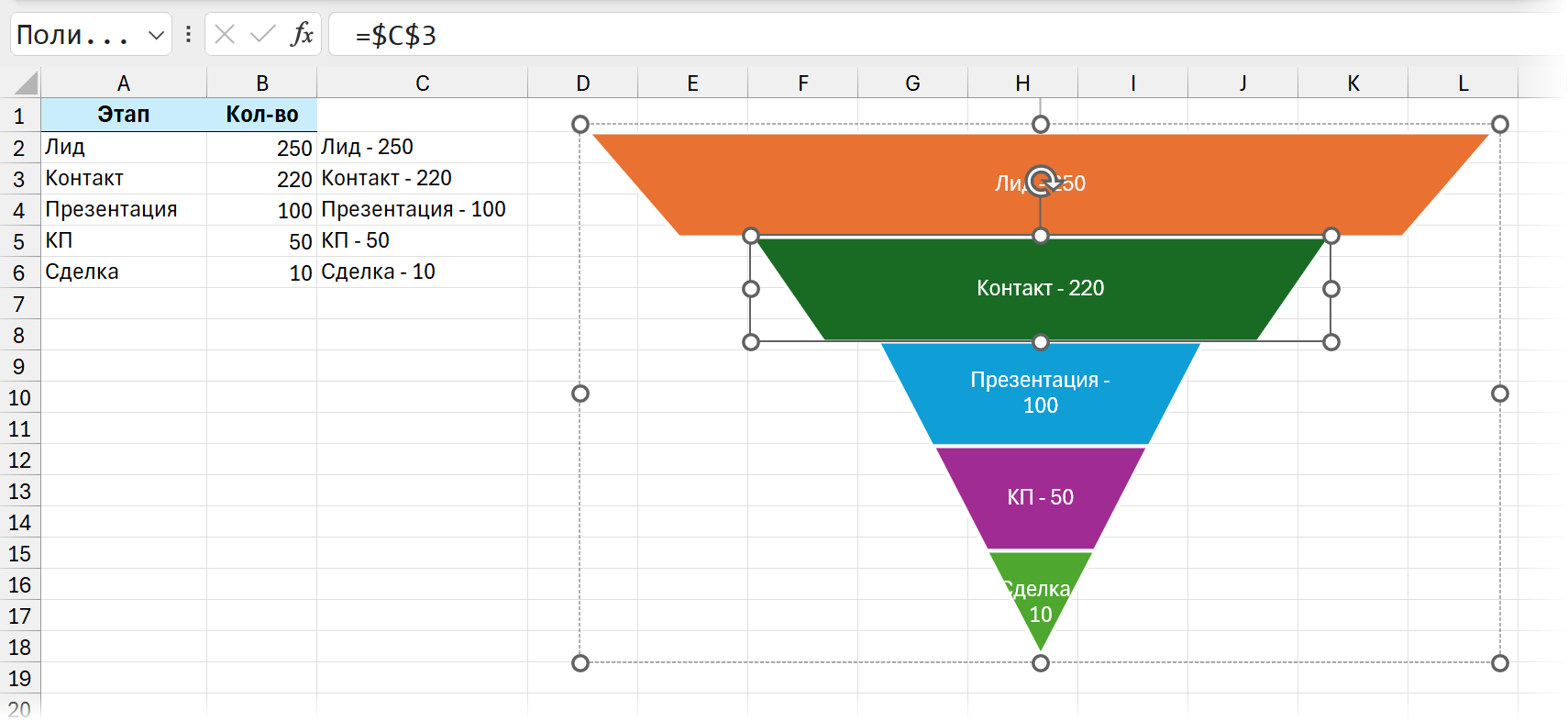
Task: Expand the Name Box dropdown arrow
Action: (156, 35)
